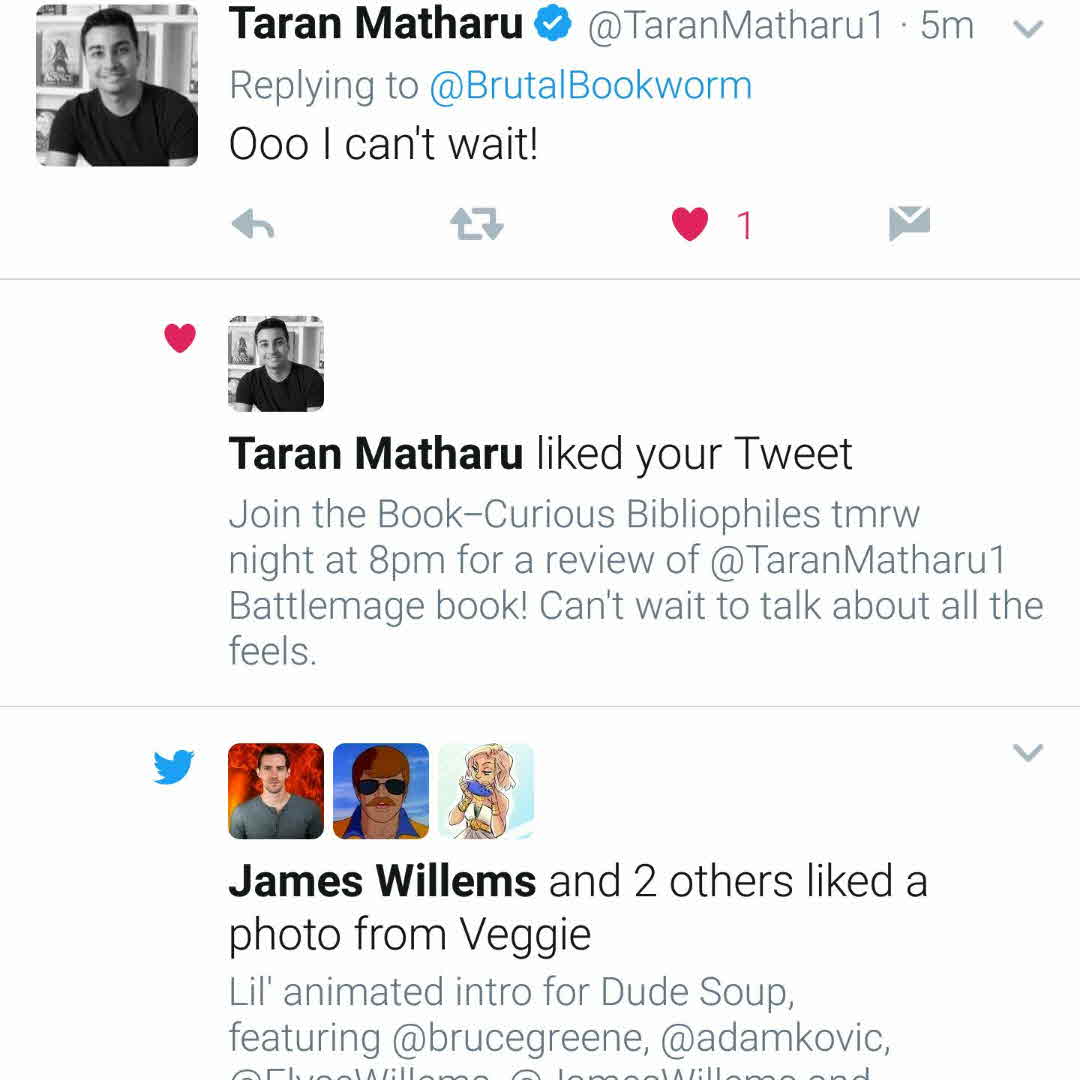The width and height of the screenshot is (1080, 1080).
Task: Open James Willems' avatar with fiery background
Action: click(x=276, y=791)
